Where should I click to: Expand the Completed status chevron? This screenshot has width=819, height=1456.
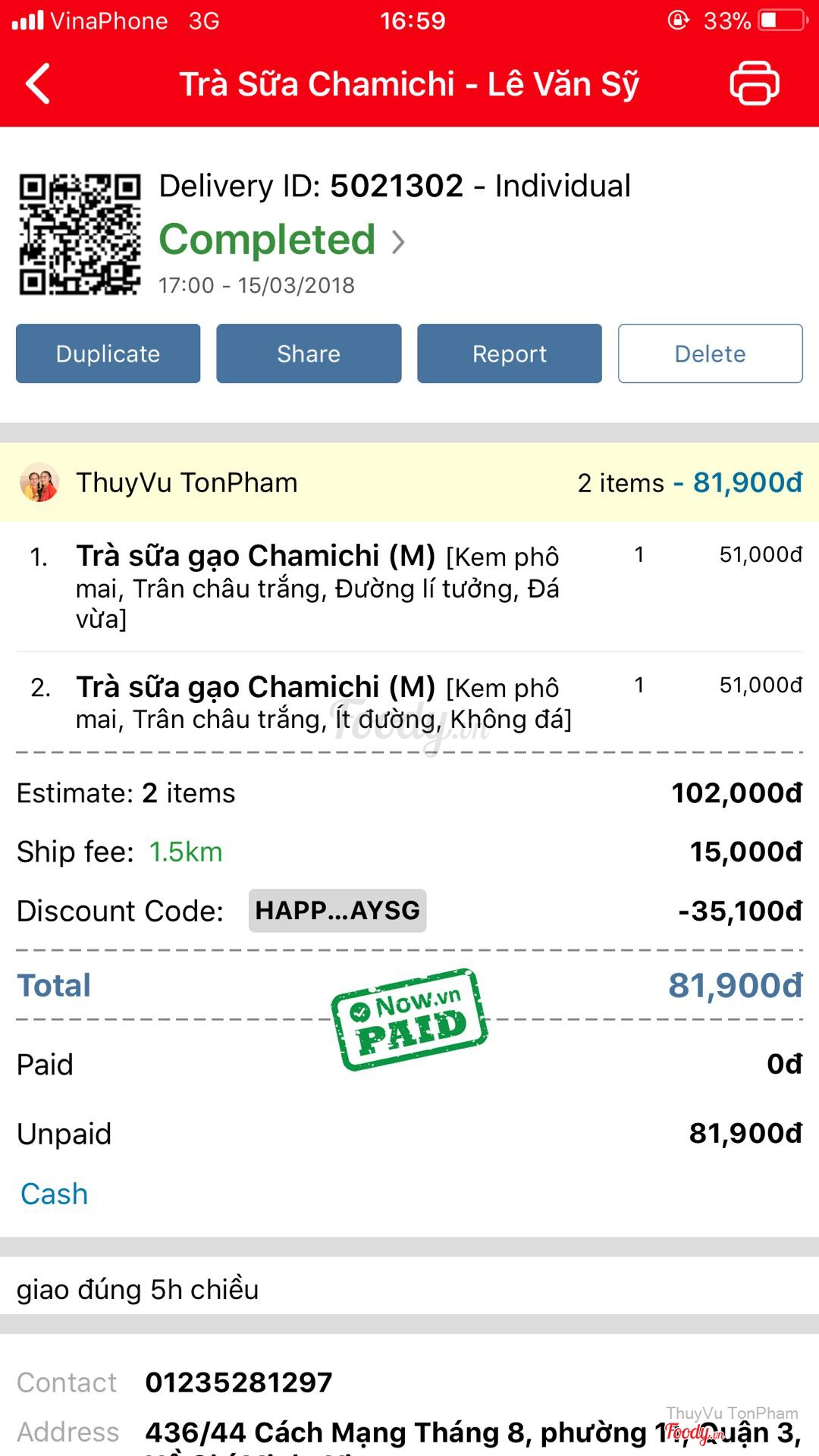pyautogui.click(x=398, y=242)
